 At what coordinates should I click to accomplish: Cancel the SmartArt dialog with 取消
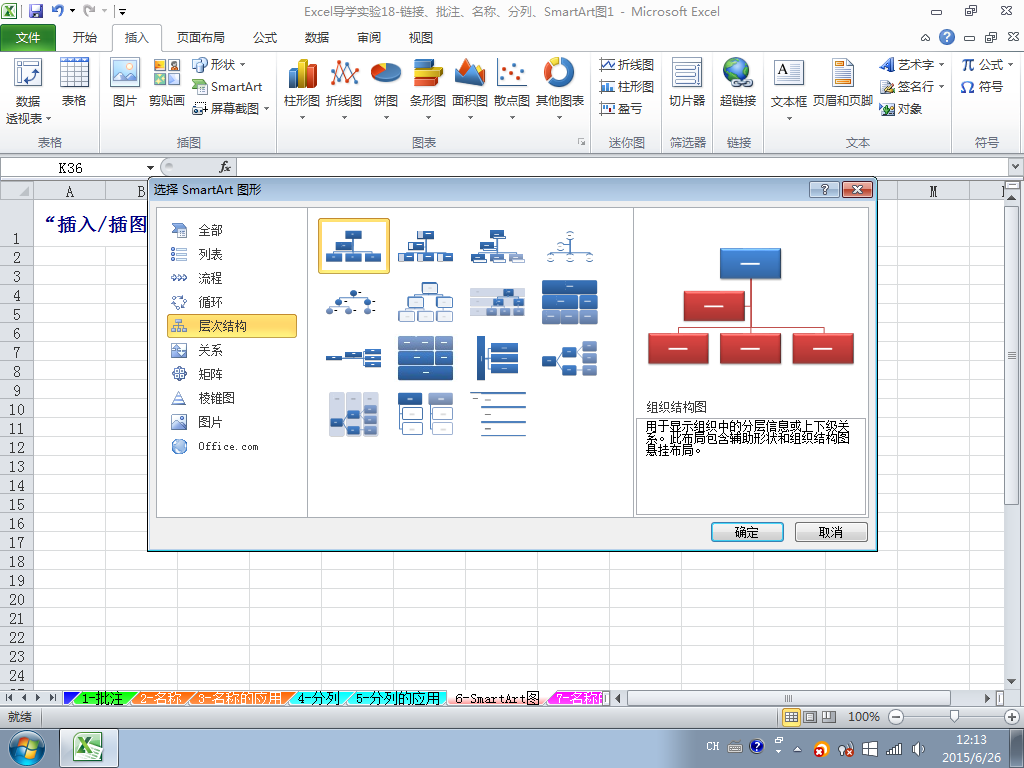tap(831, 532)
